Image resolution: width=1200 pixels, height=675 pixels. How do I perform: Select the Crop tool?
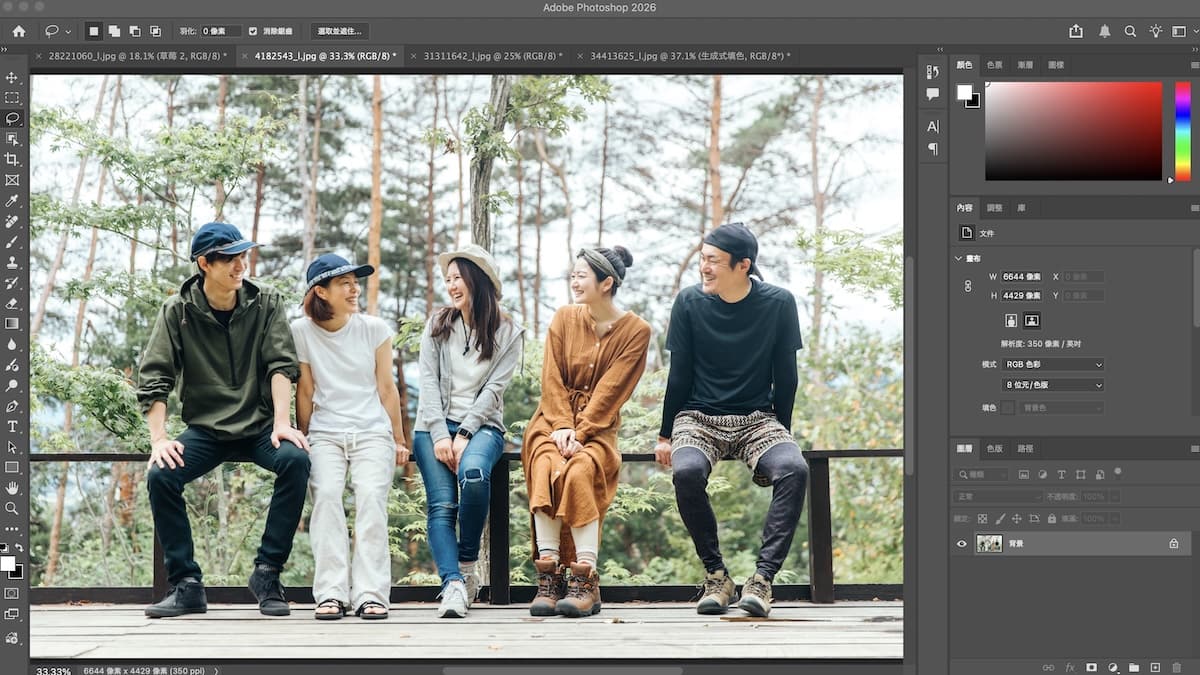12,159
